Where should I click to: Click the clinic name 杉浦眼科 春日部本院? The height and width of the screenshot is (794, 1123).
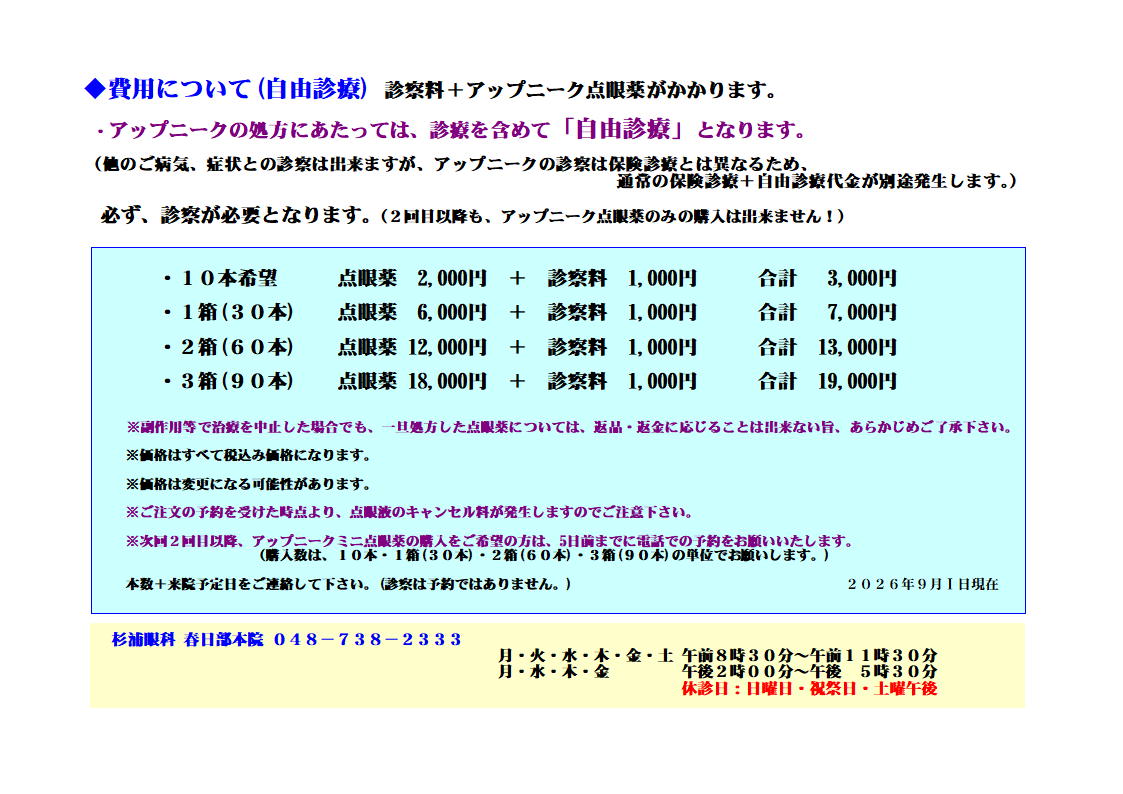click(x=188, y=639)
